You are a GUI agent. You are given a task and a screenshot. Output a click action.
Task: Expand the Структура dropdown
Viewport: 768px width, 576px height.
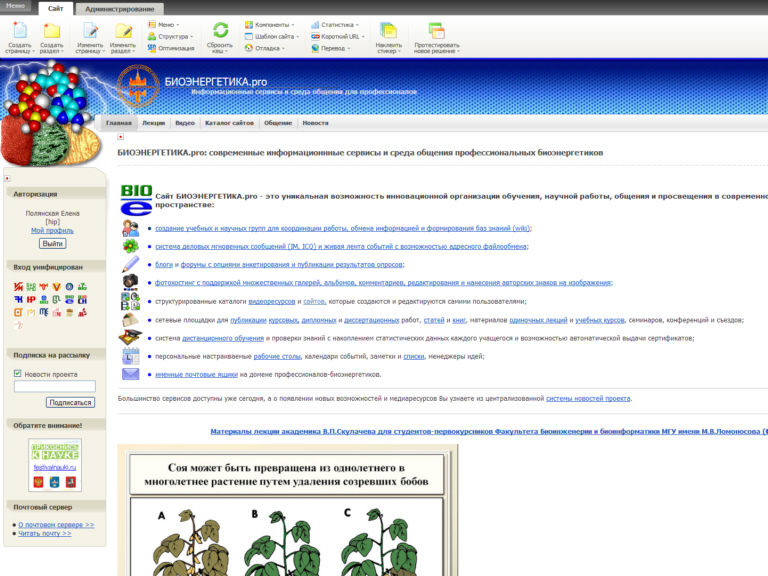tap(170, 36)
